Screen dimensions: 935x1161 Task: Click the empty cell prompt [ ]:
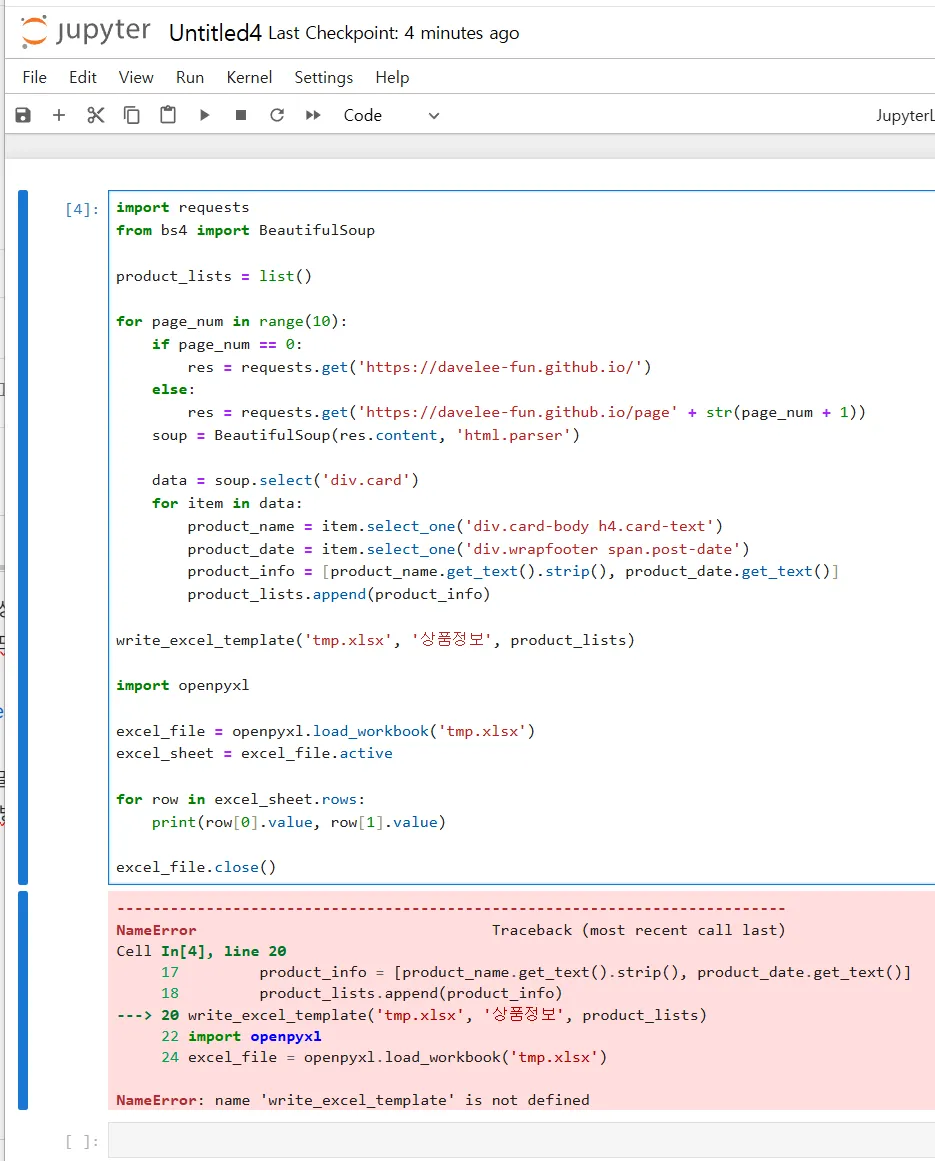pos(81,1141)
